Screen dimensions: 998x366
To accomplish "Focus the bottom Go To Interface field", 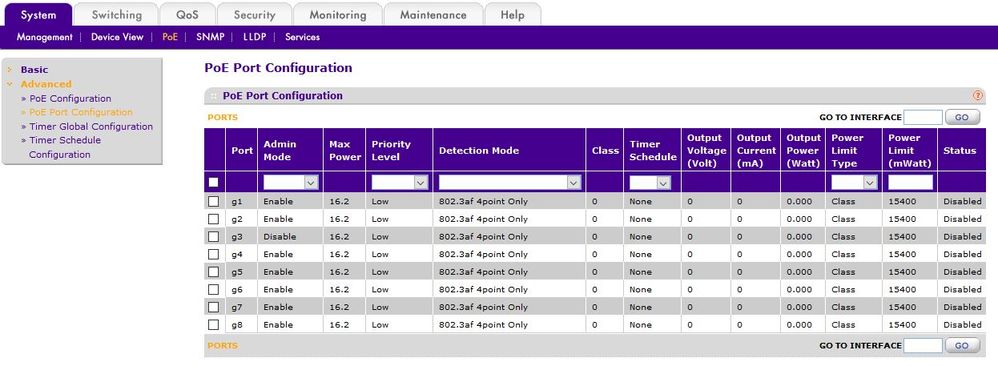I will click(x=923, y=346).
